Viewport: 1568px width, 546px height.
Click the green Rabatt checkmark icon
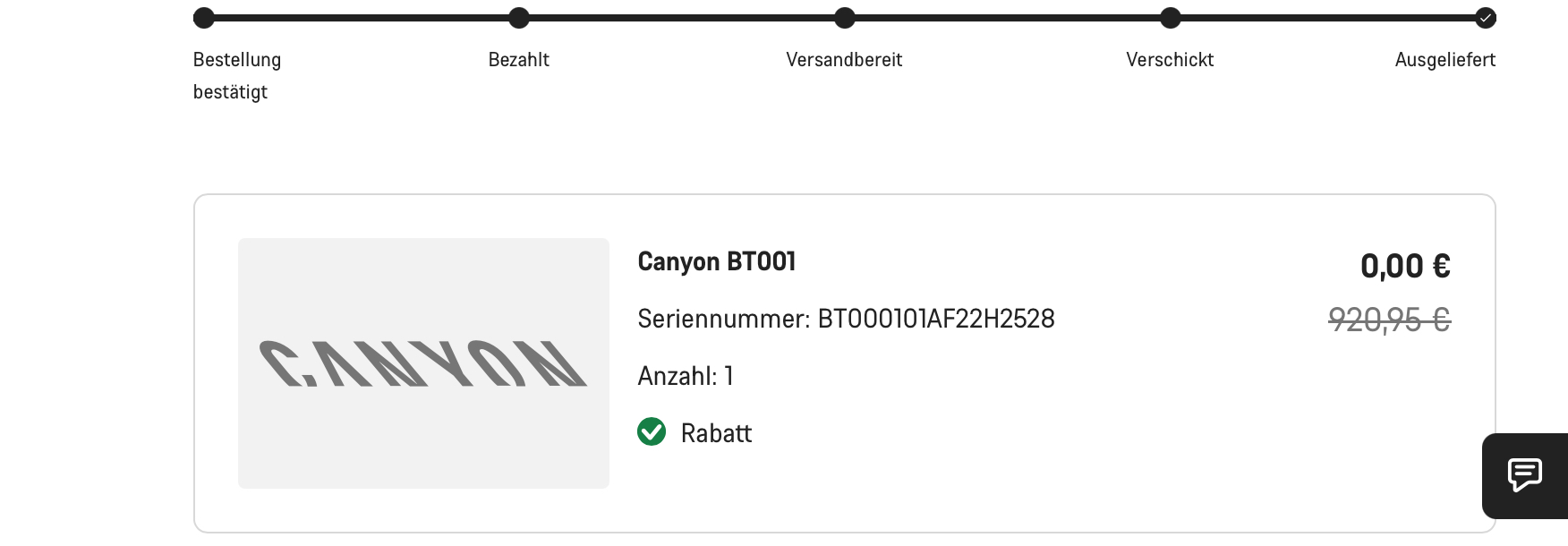coord(652,431)
